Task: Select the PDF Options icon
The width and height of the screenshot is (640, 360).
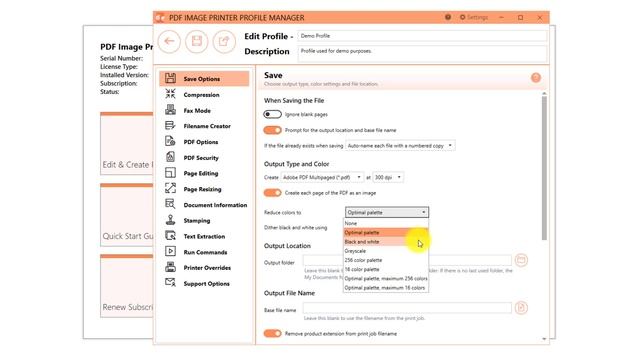Action: [170, 141]
